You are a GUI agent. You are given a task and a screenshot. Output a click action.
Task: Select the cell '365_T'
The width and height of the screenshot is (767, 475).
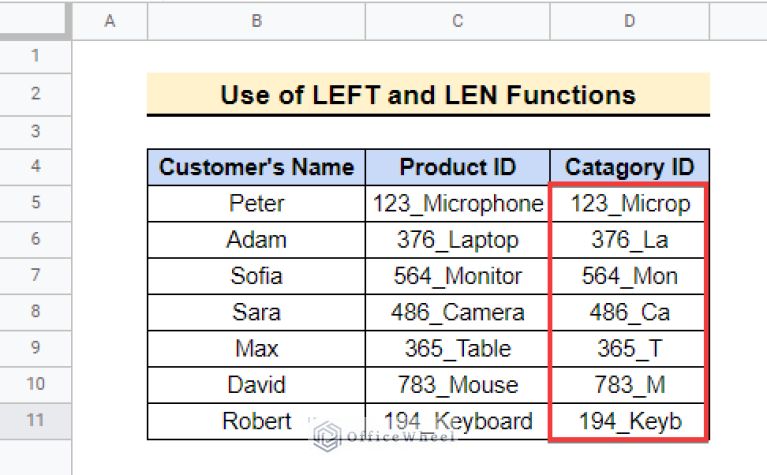(630, 348)
